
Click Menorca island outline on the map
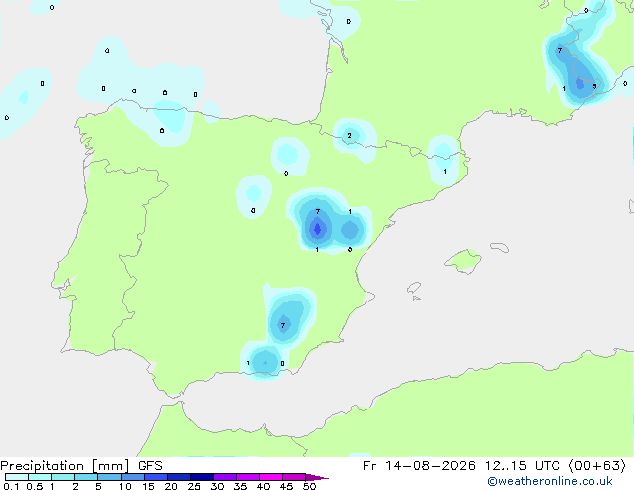[500, 247]
